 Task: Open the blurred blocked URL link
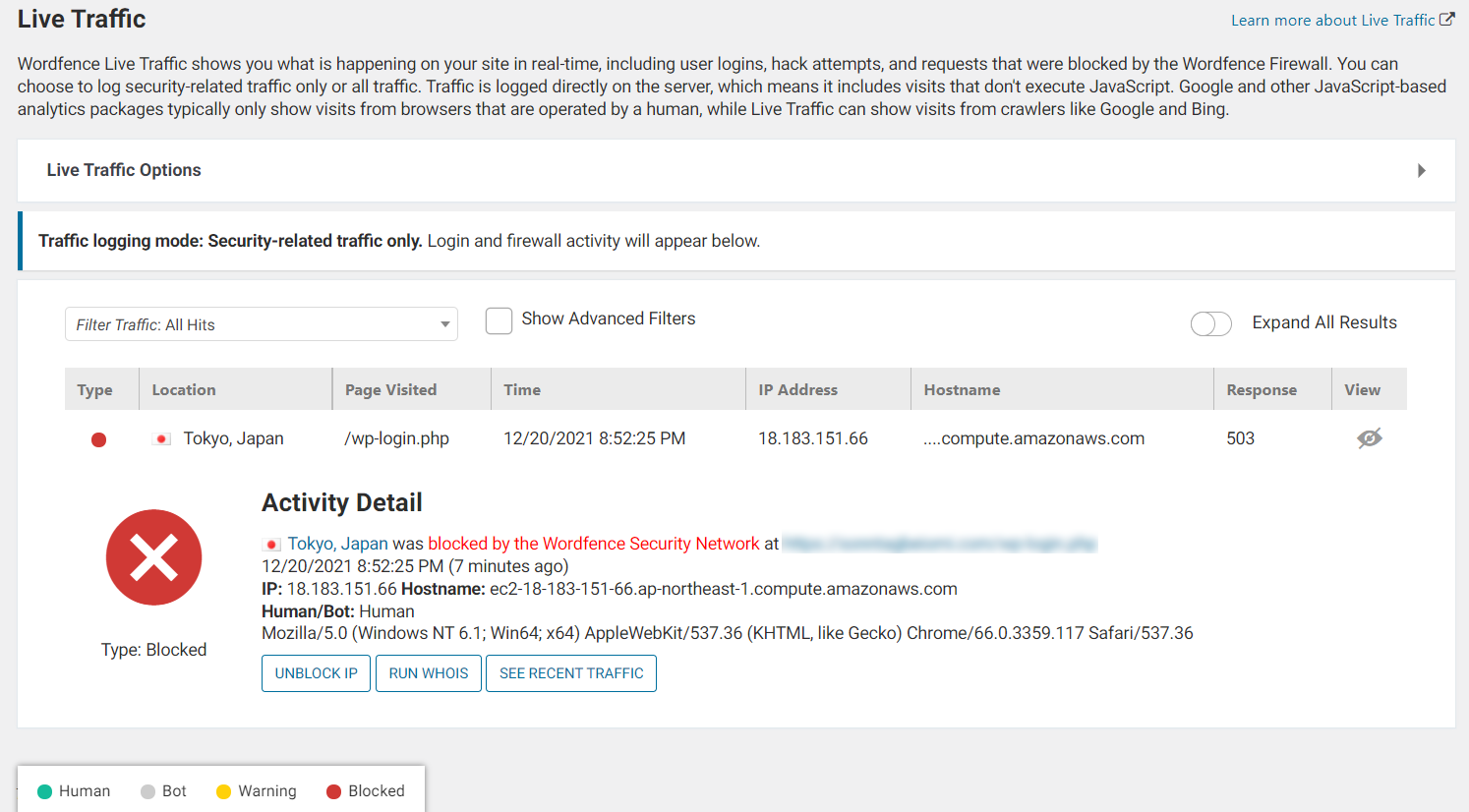(x=939, y=544)
